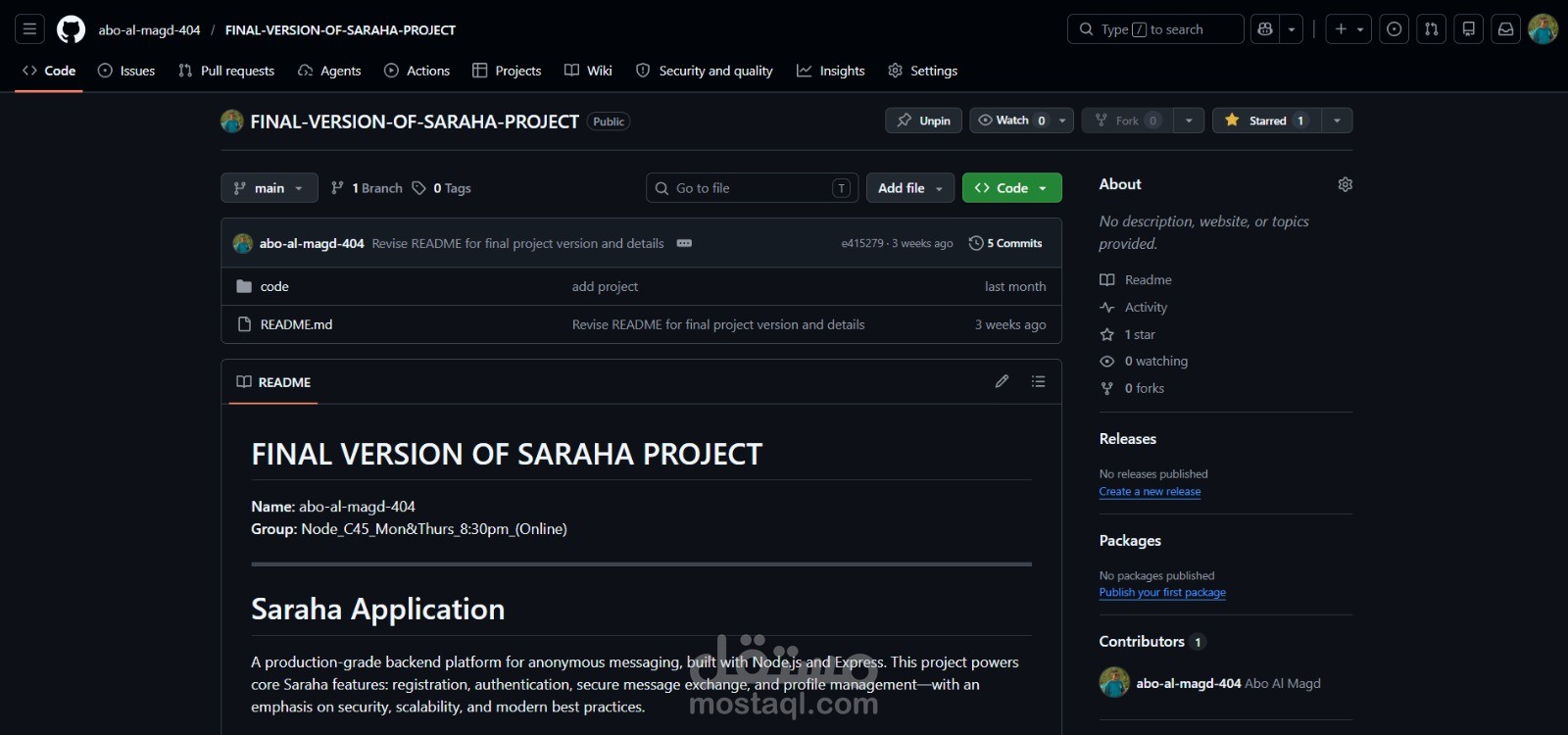
Task: Open commit e415279 hash link
Action: [862, 243]
